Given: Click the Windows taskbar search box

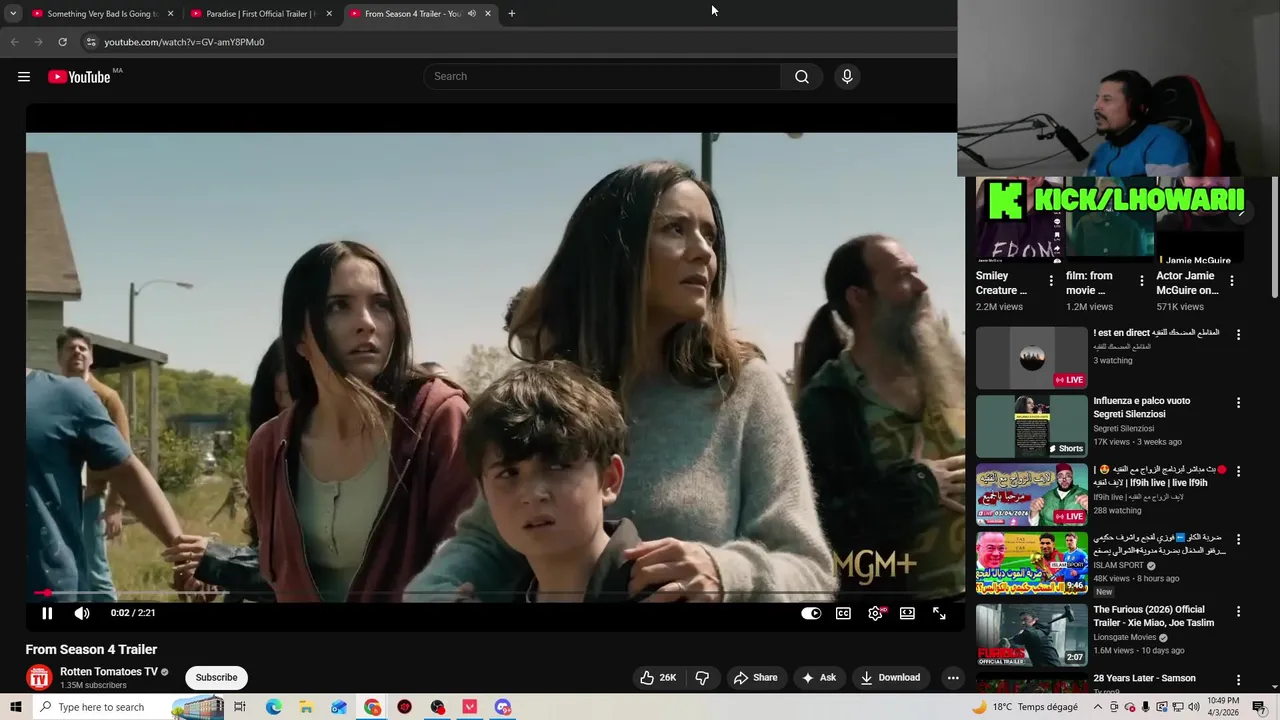Looking at the screenshot, I should coord(128,707).
